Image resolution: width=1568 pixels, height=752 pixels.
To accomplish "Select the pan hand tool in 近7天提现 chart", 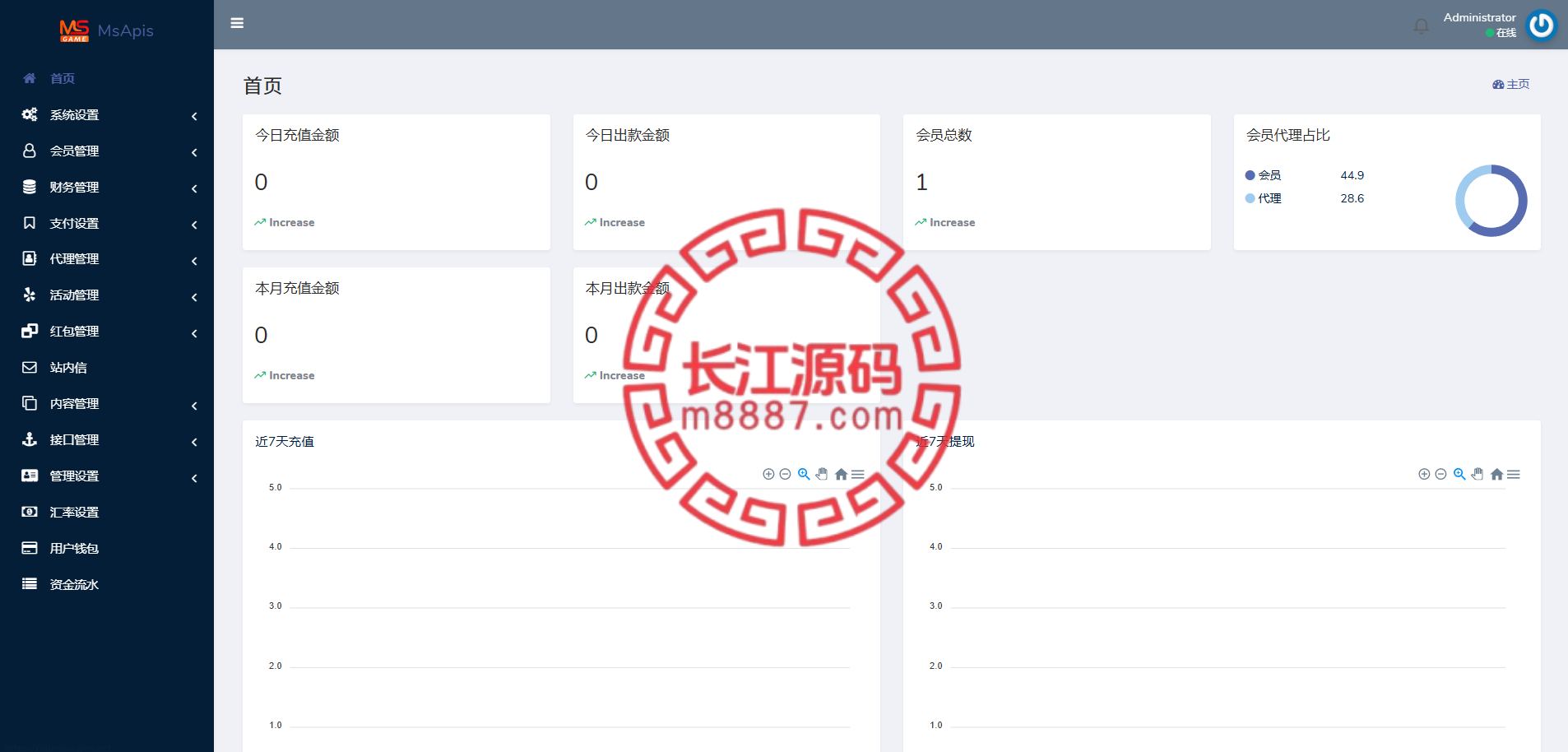I will (x=1478, y=474).
